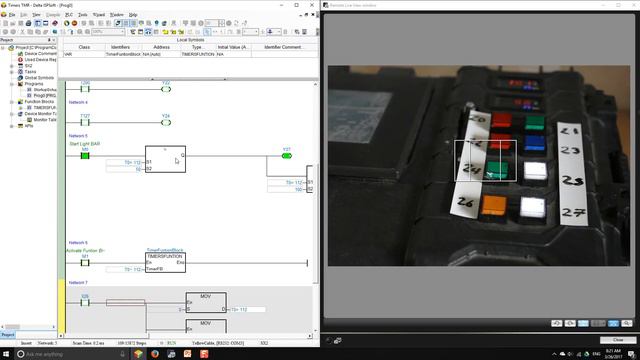Image resolution: width=640 pixels, height=360 pixels.
Task: Select the upper MOV block in Network 7
Action: tap(206, 302)
